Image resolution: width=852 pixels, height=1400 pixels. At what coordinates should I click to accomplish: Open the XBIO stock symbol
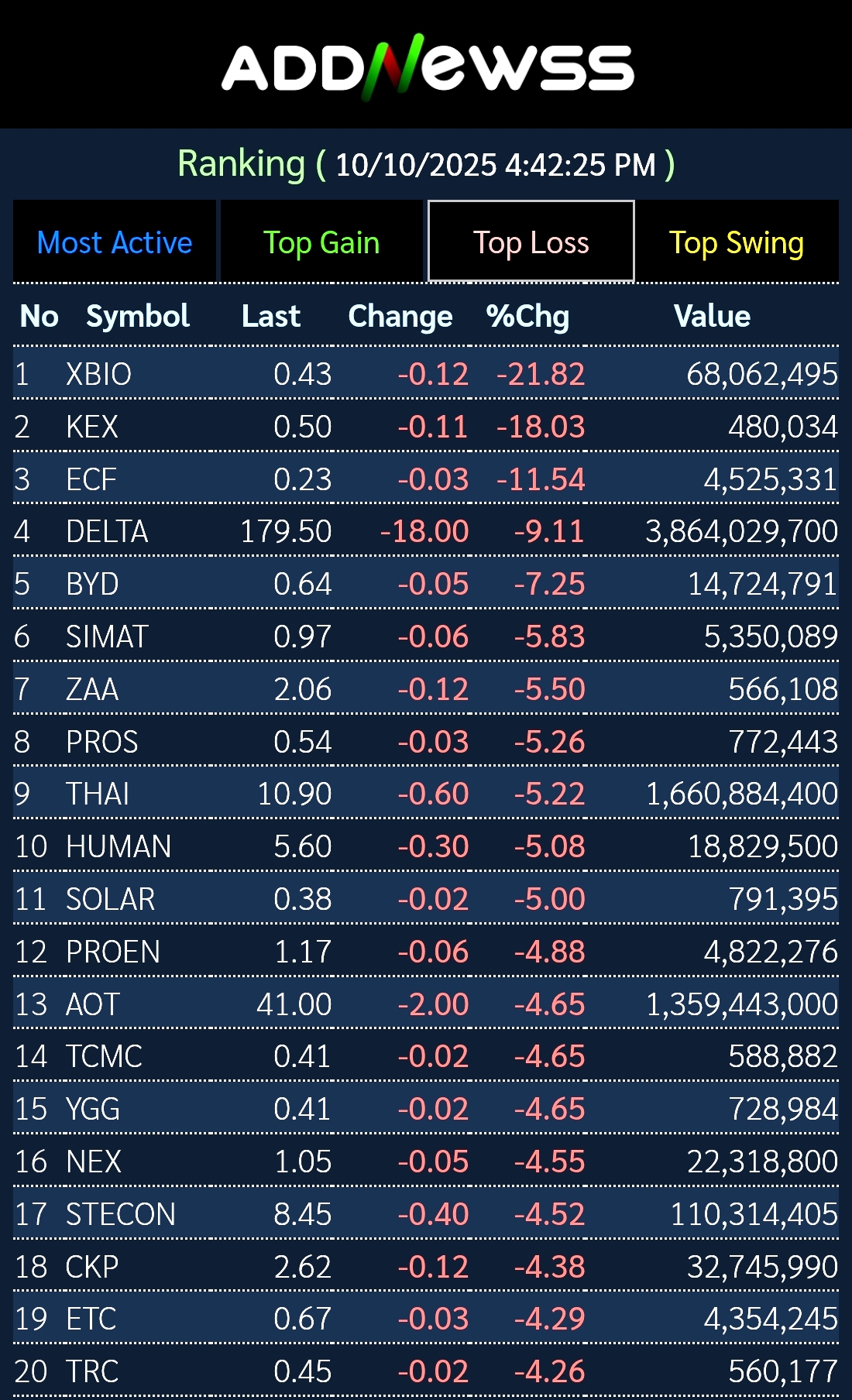pos(99,374)
